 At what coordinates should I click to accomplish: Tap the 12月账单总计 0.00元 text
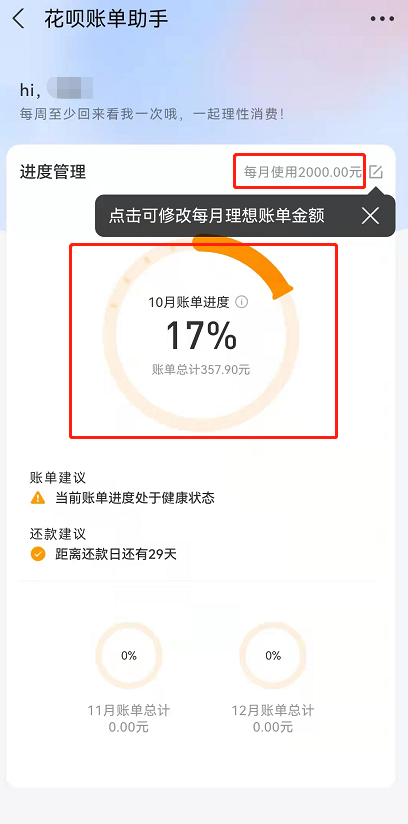tap(273, 719)
